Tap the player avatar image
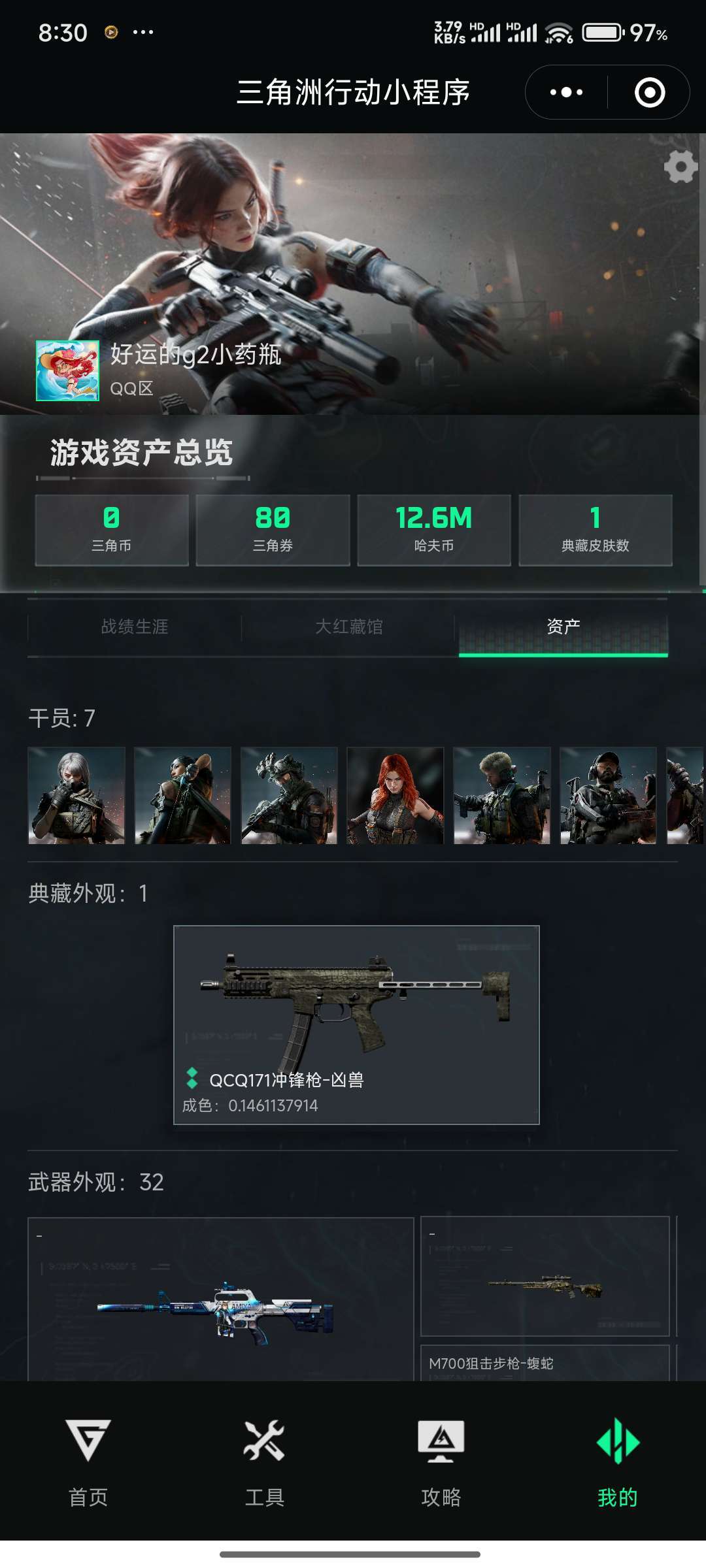Image resolution: width=706 pixels, height=1568 pixels. (x=67, y=370)
